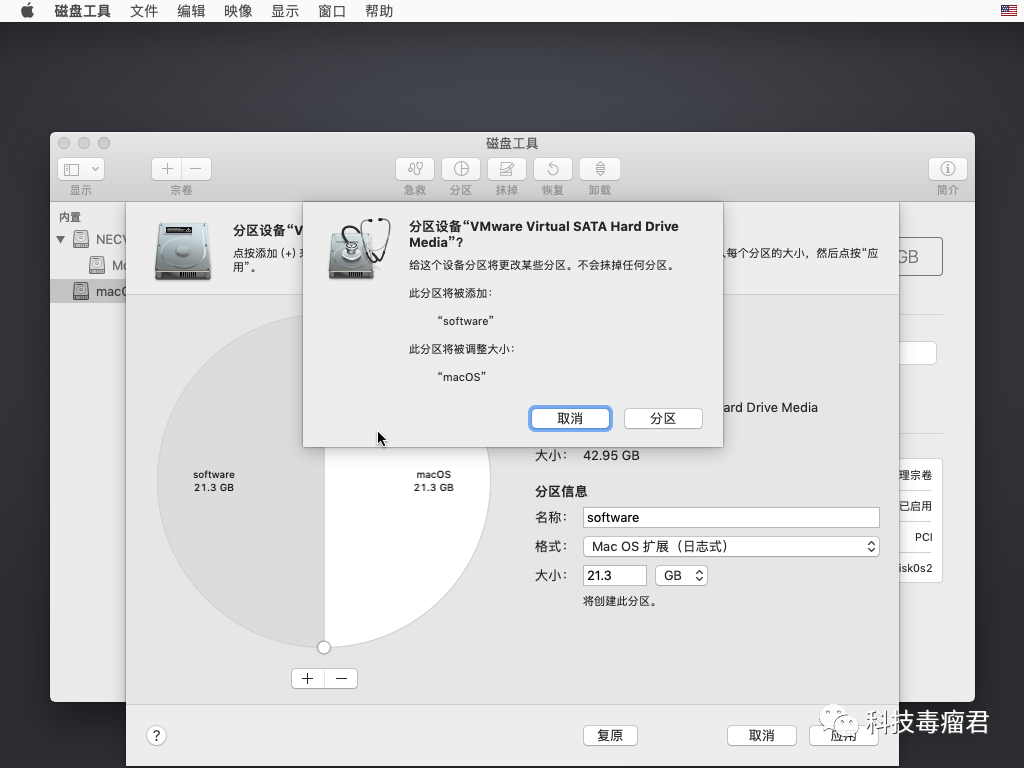Click the US flag input source icon
1024x768 pixels.
[x=1008, y=10]
